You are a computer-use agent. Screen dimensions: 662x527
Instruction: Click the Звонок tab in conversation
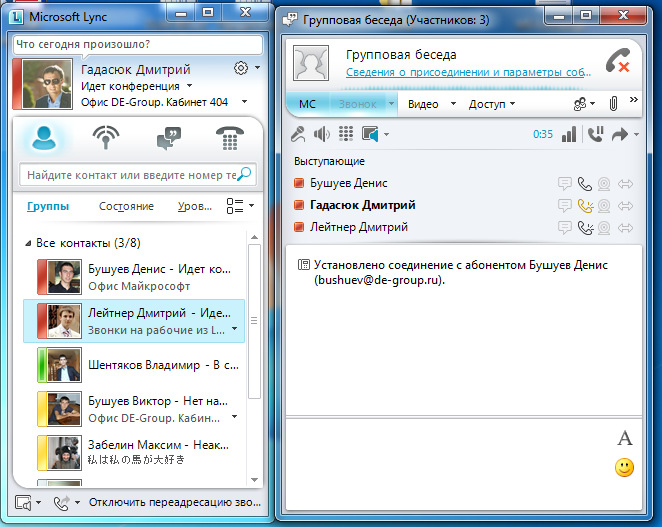357,104
